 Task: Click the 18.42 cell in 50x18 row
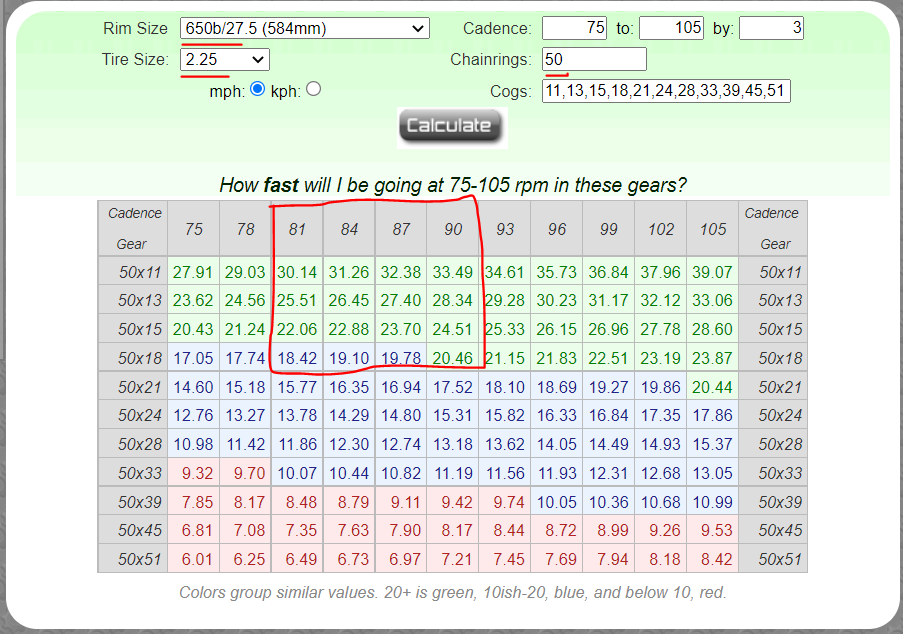click(297, 358)
